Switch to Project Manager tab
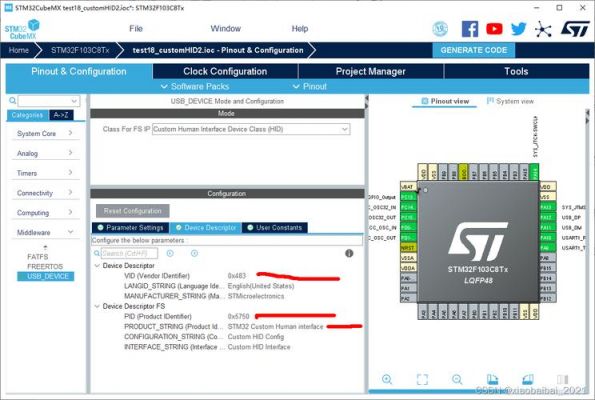Screen dimensions: 595x400 coord(371,71)
